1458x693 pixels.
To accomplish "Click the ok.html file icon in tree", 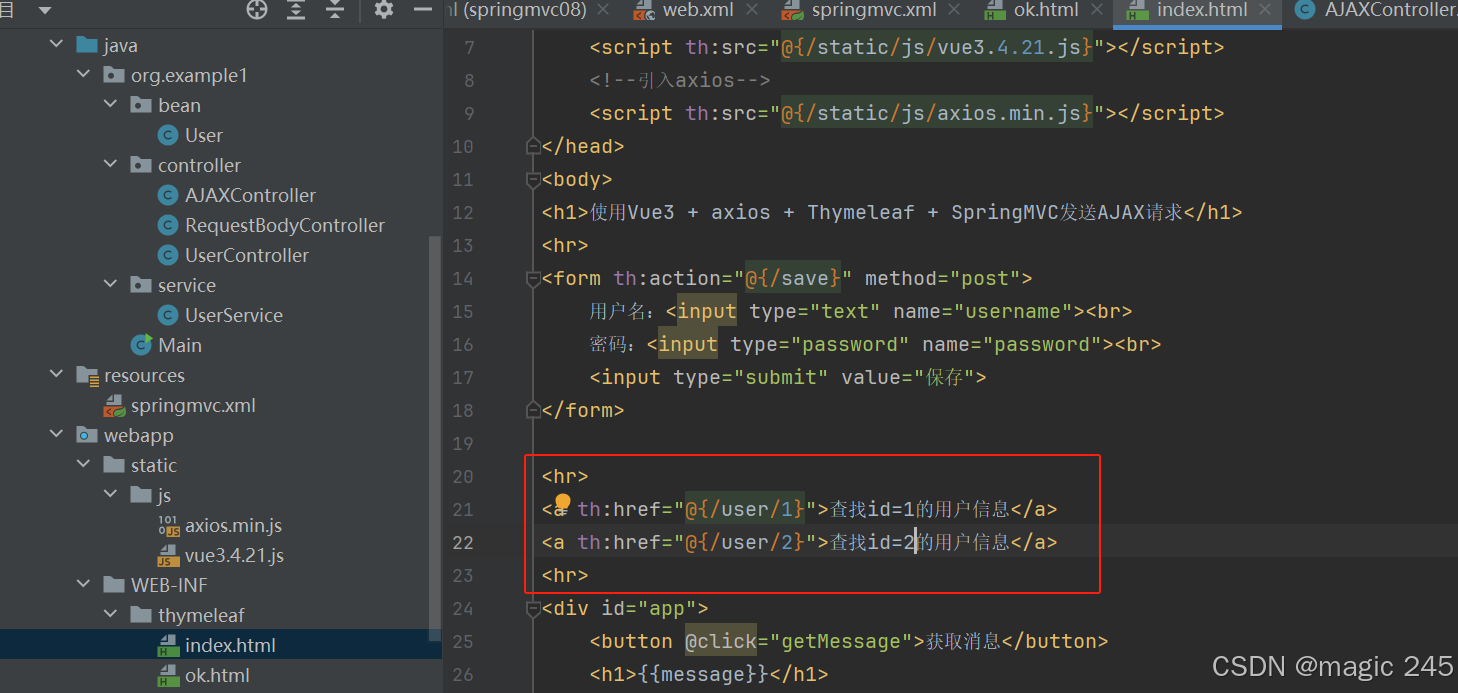I will click(x=168, y=676).
